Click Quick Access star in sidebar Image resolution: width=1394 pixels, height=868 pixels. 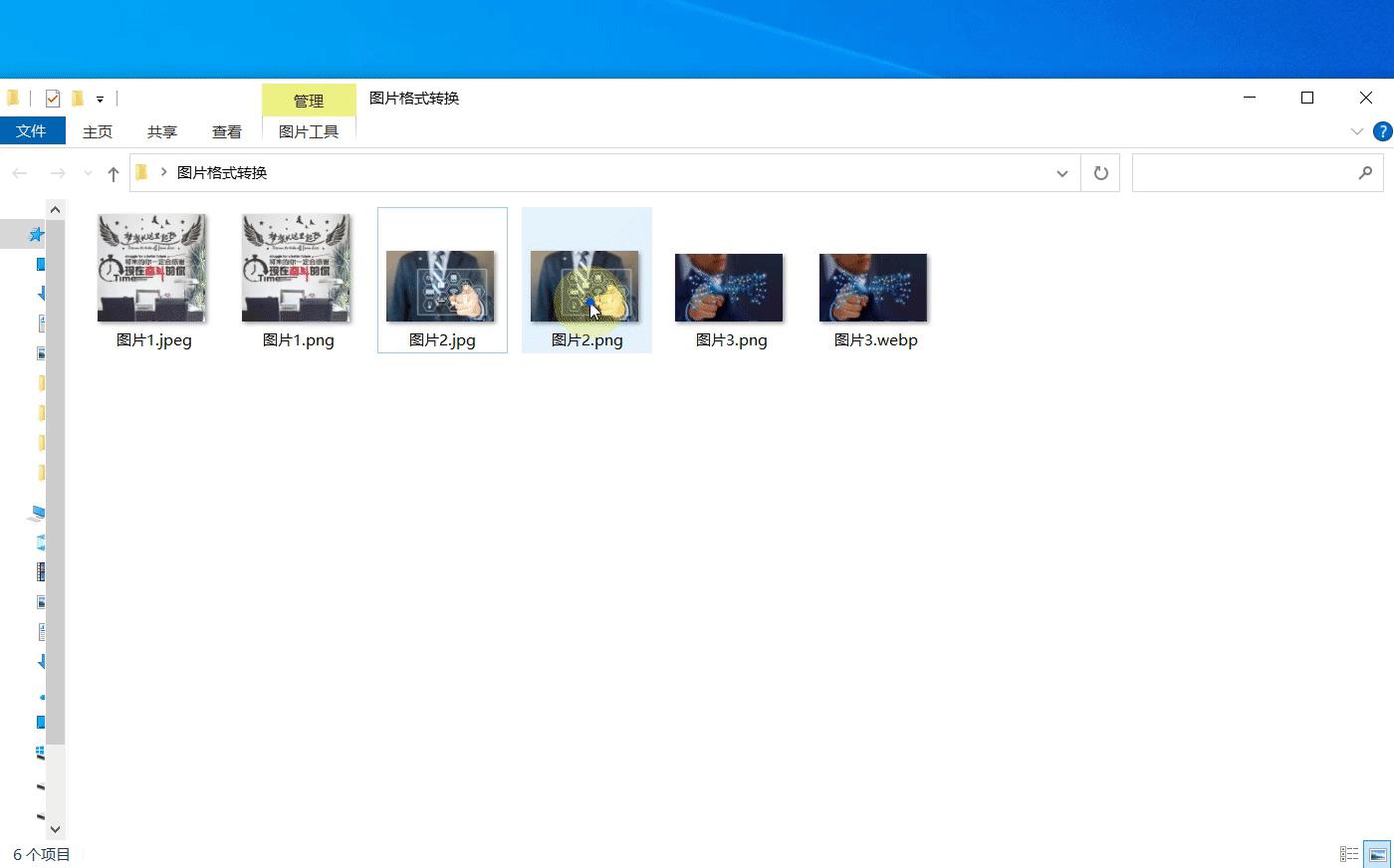(x=37, y=234)
